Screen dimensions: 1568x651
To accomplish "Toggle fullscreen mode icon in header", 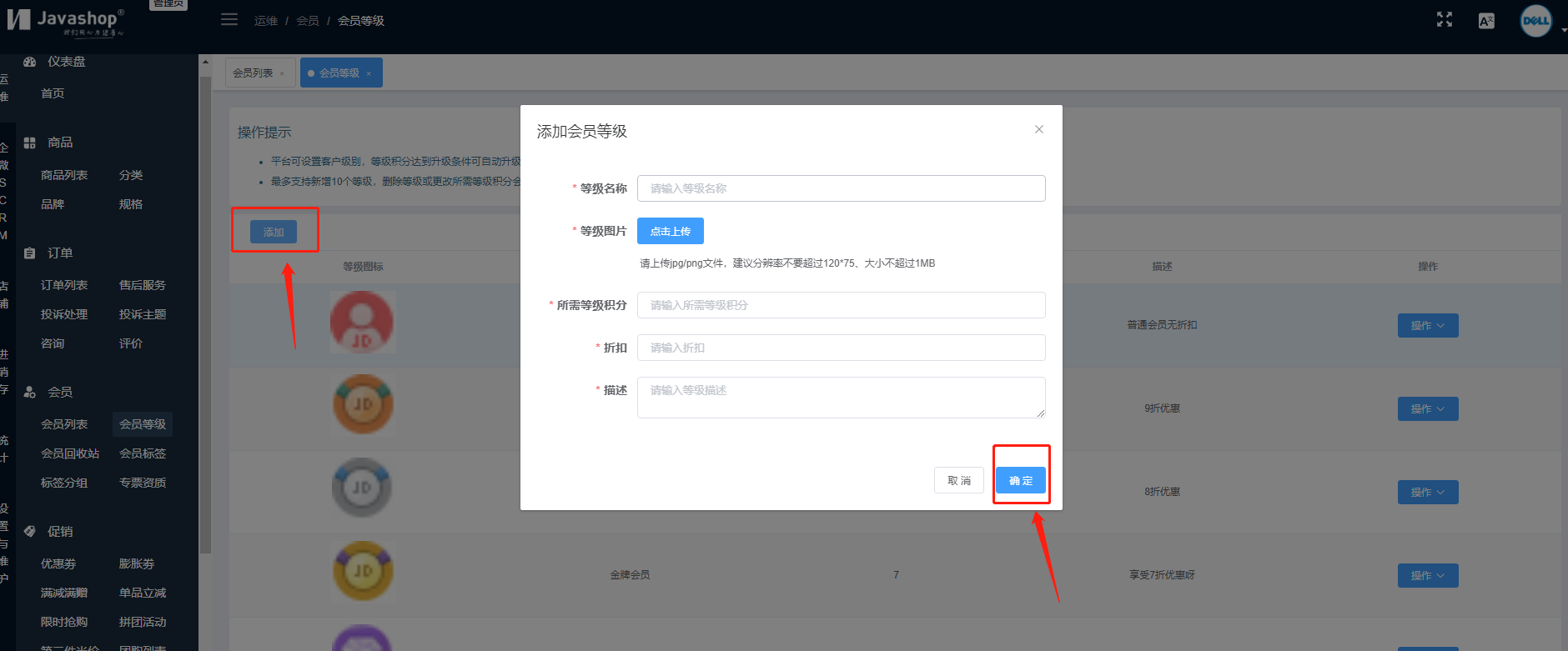I will coord(1445,20).
